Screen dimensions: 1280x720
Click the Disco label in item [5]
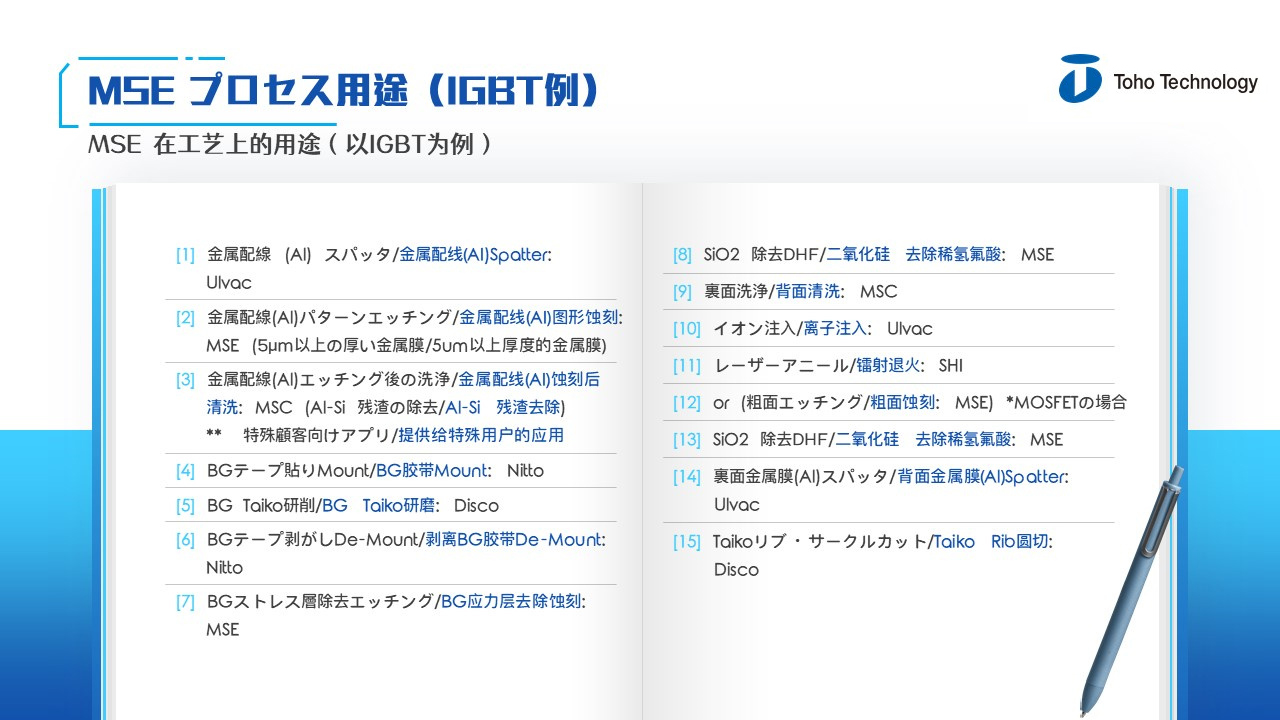(x=475, y=506)
